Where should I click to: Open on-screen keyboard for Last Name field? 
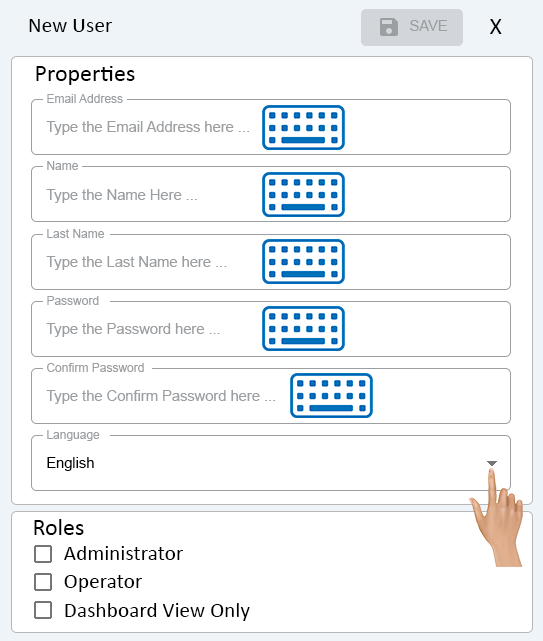(x=303, y=262)
